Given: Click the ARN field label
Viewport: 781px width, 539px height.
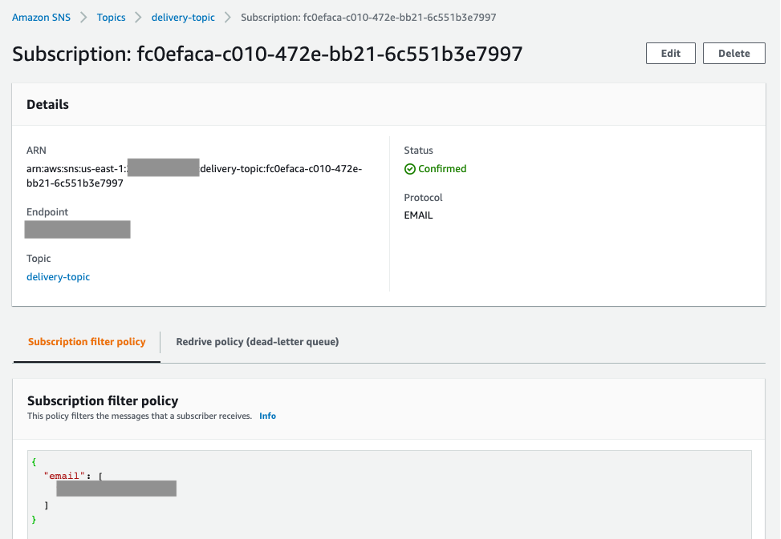Looking at the screenshot, I should pos(36,150).
